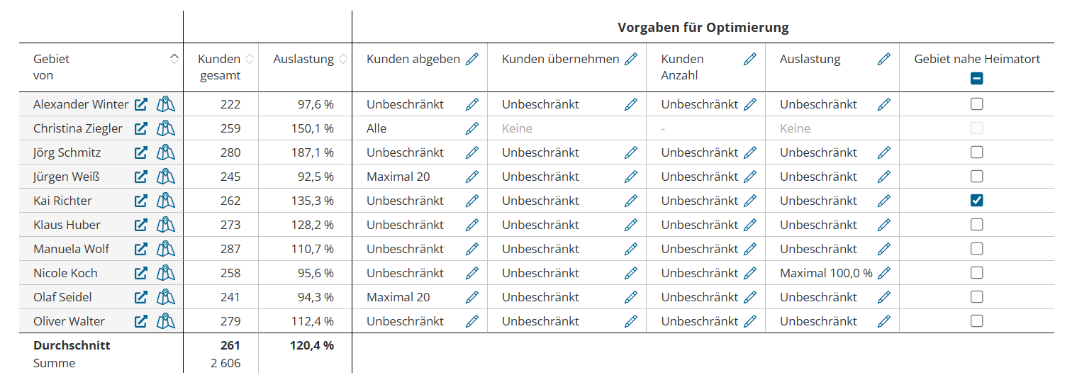
Task: Click the Maximal 20 value for Olaf Seidel
Action: click(399, 297)
